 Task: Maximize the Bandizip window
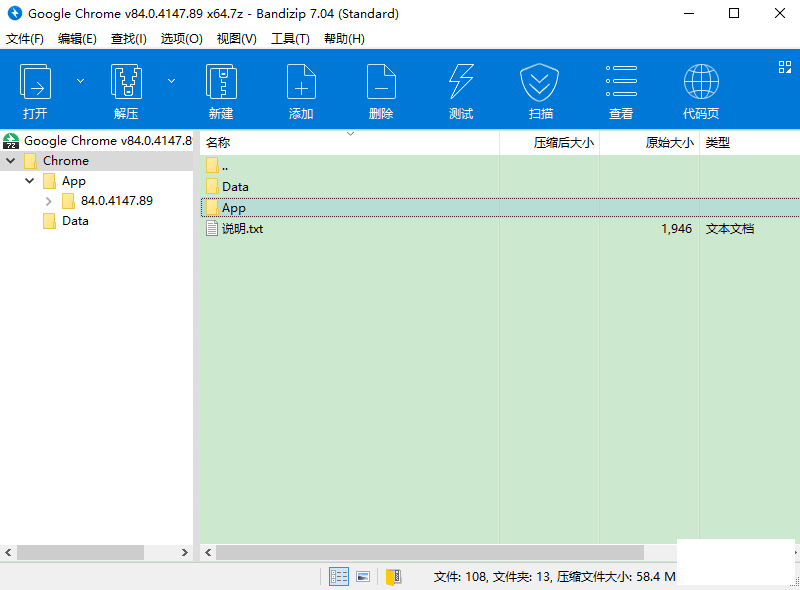pos(734,13)
